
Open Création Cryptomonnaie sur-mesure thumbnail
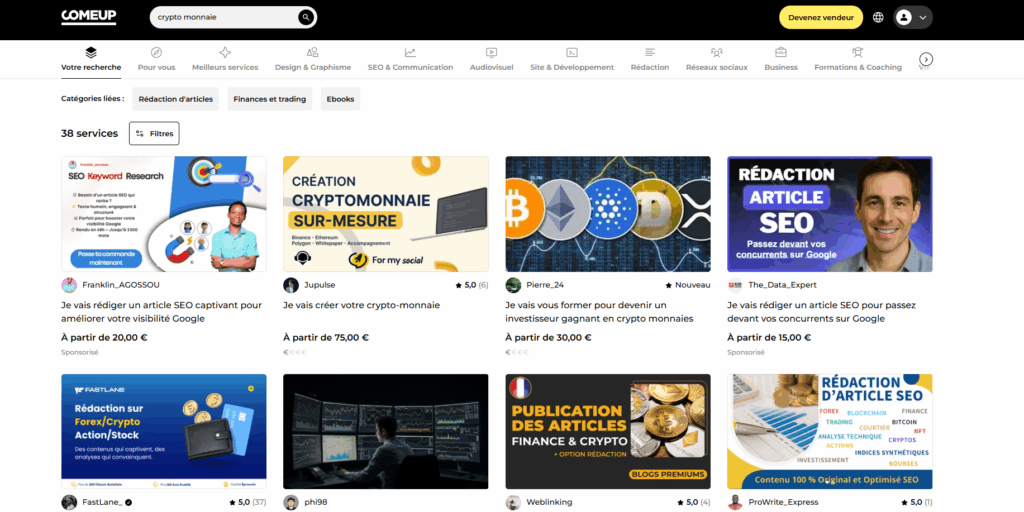(x=386, y=214)
